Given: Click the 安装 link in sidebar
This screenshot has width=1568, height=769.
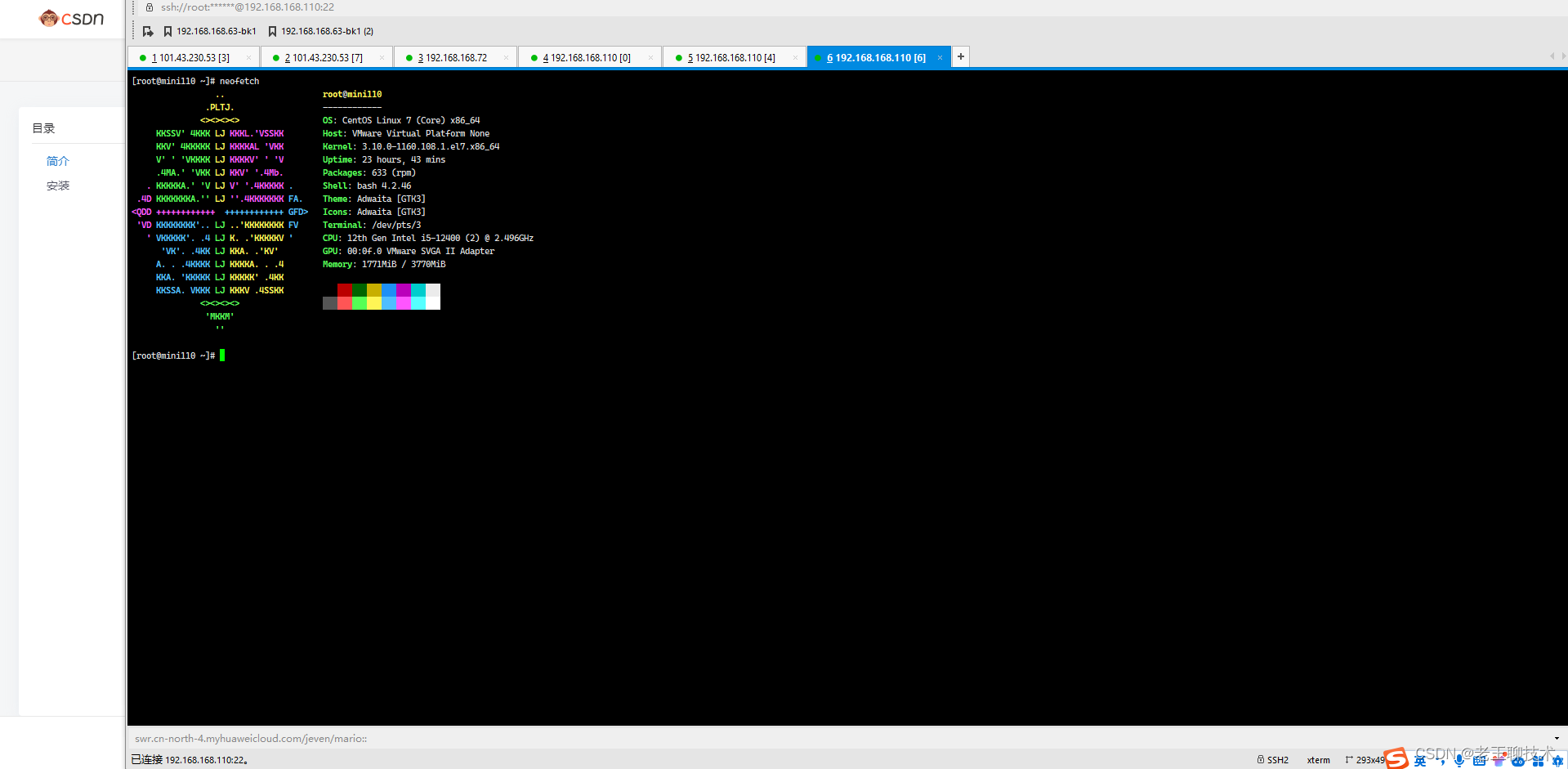Looking at the screenshot, I should [x=57, y=186].
